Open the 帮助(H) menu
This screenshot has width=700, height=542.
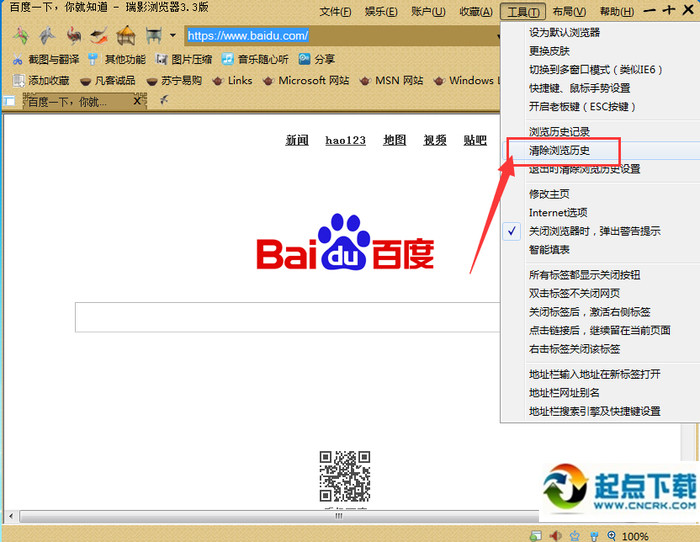(617, 12)
